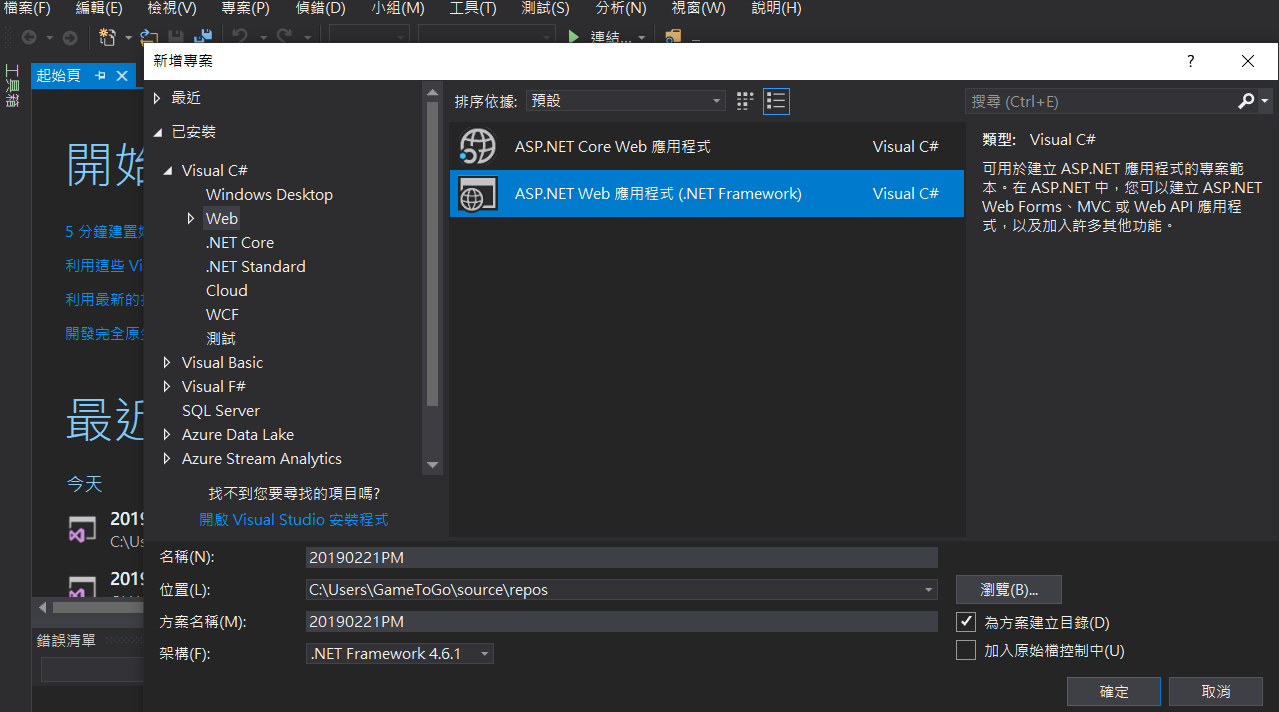Select the Cloud category

tap(227, 290)
